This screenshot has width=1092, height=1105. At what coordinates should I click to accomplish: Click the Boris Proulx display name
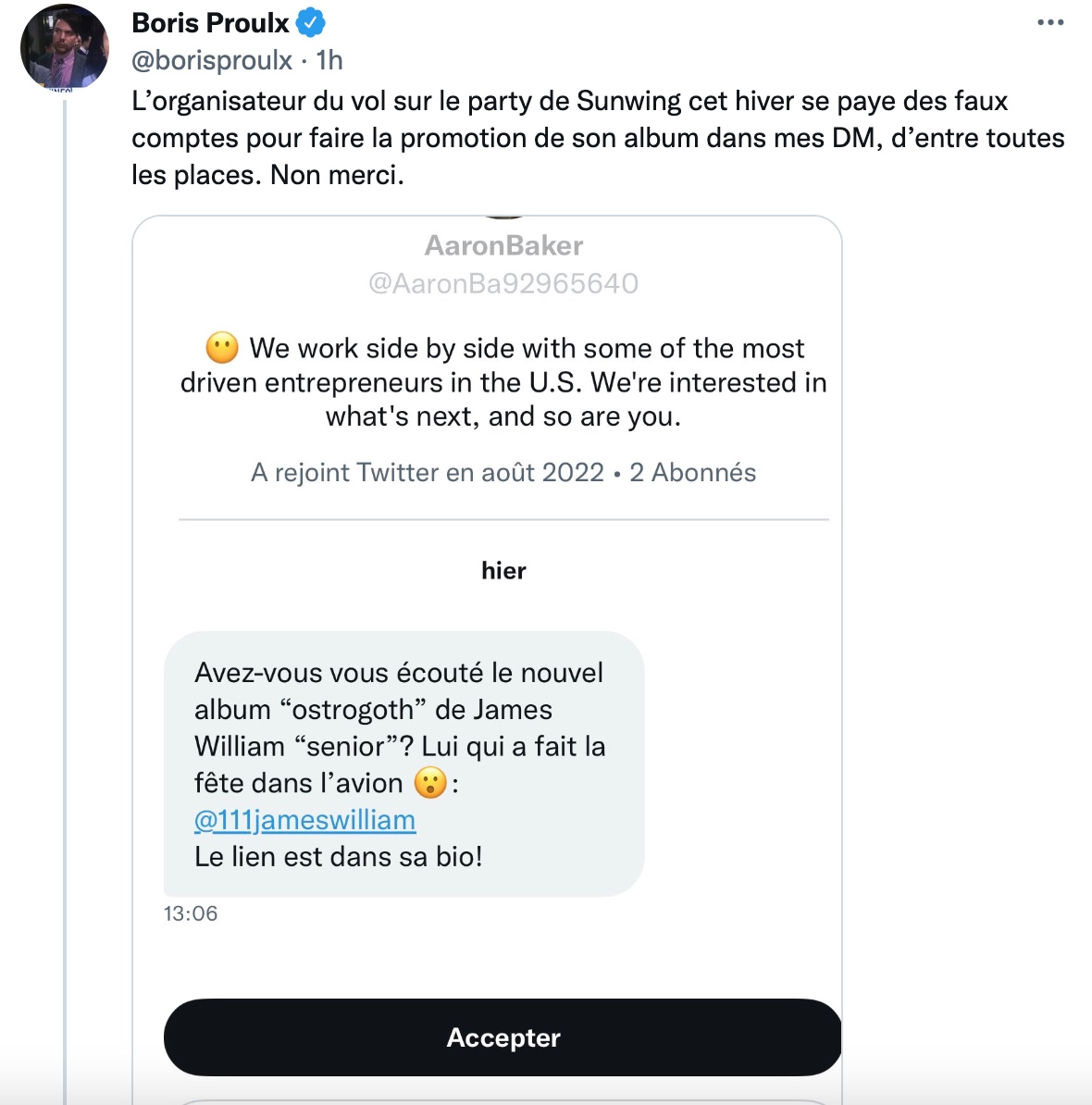tap(210, 23)
